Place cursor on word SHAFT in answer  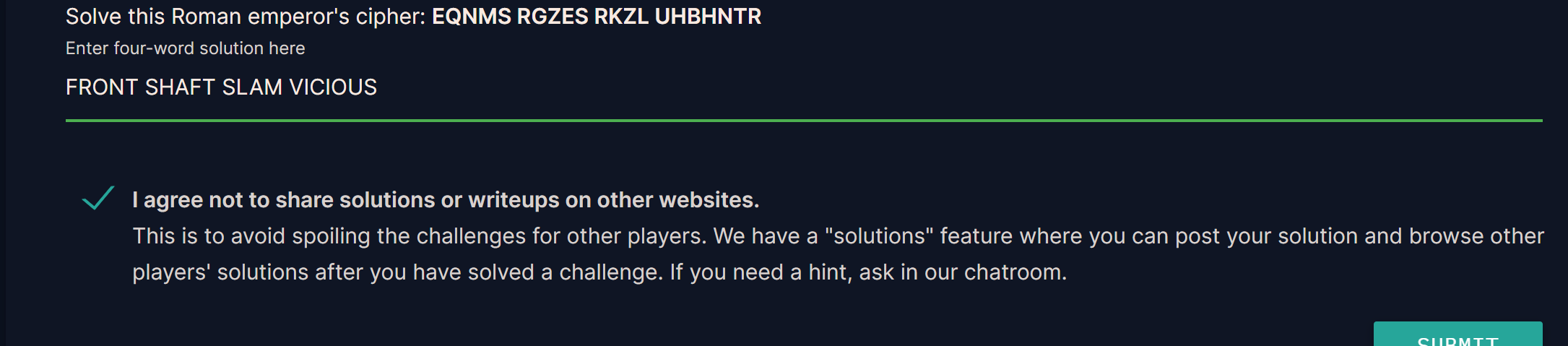tap(181, 87)
